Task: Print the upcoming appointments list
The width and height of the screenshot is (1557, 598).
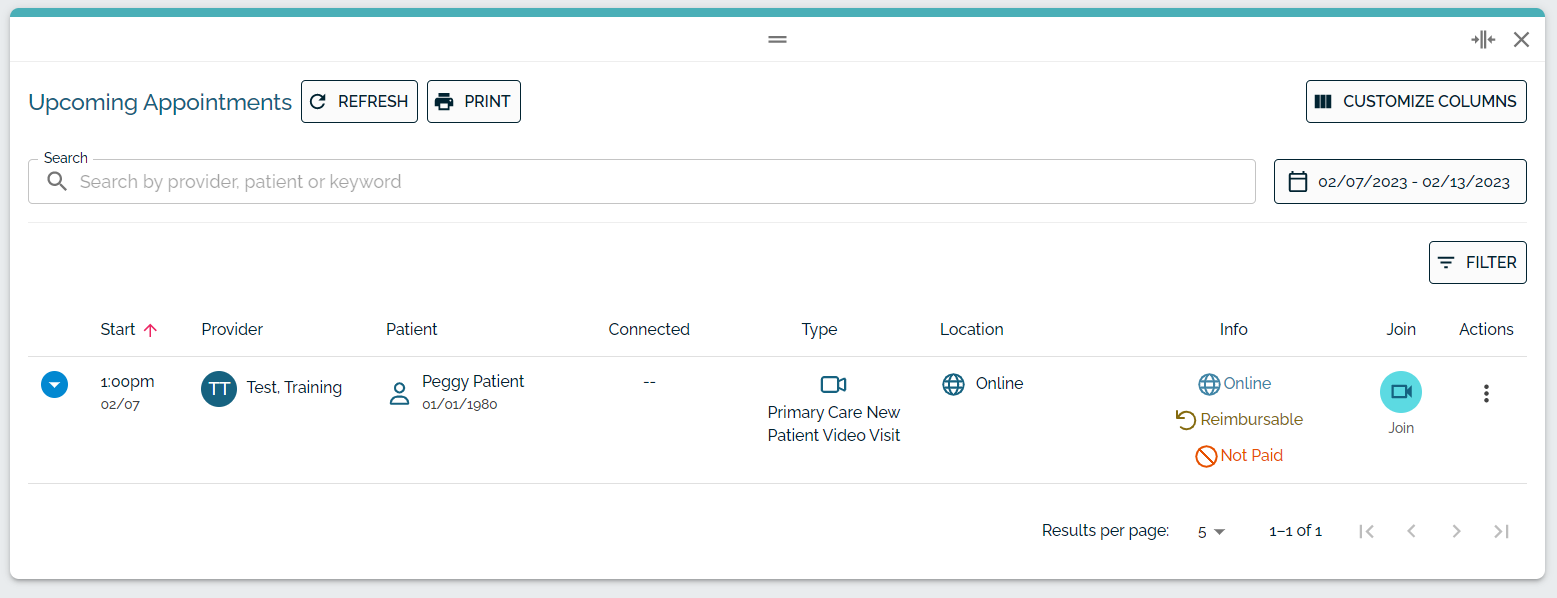Action: point(474,102)
